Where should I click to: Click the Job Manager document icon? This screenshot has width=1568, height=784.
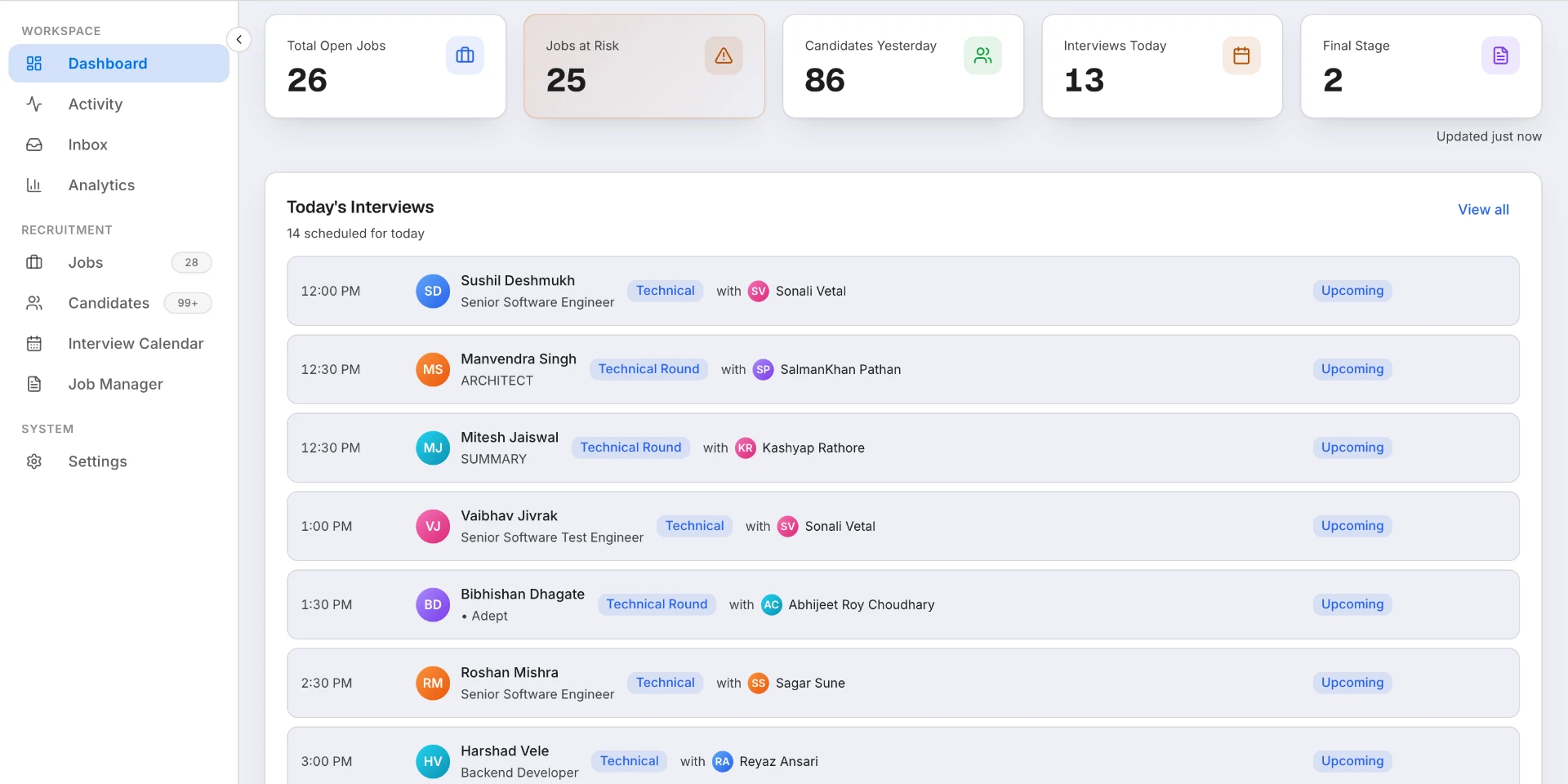[34, 384]
